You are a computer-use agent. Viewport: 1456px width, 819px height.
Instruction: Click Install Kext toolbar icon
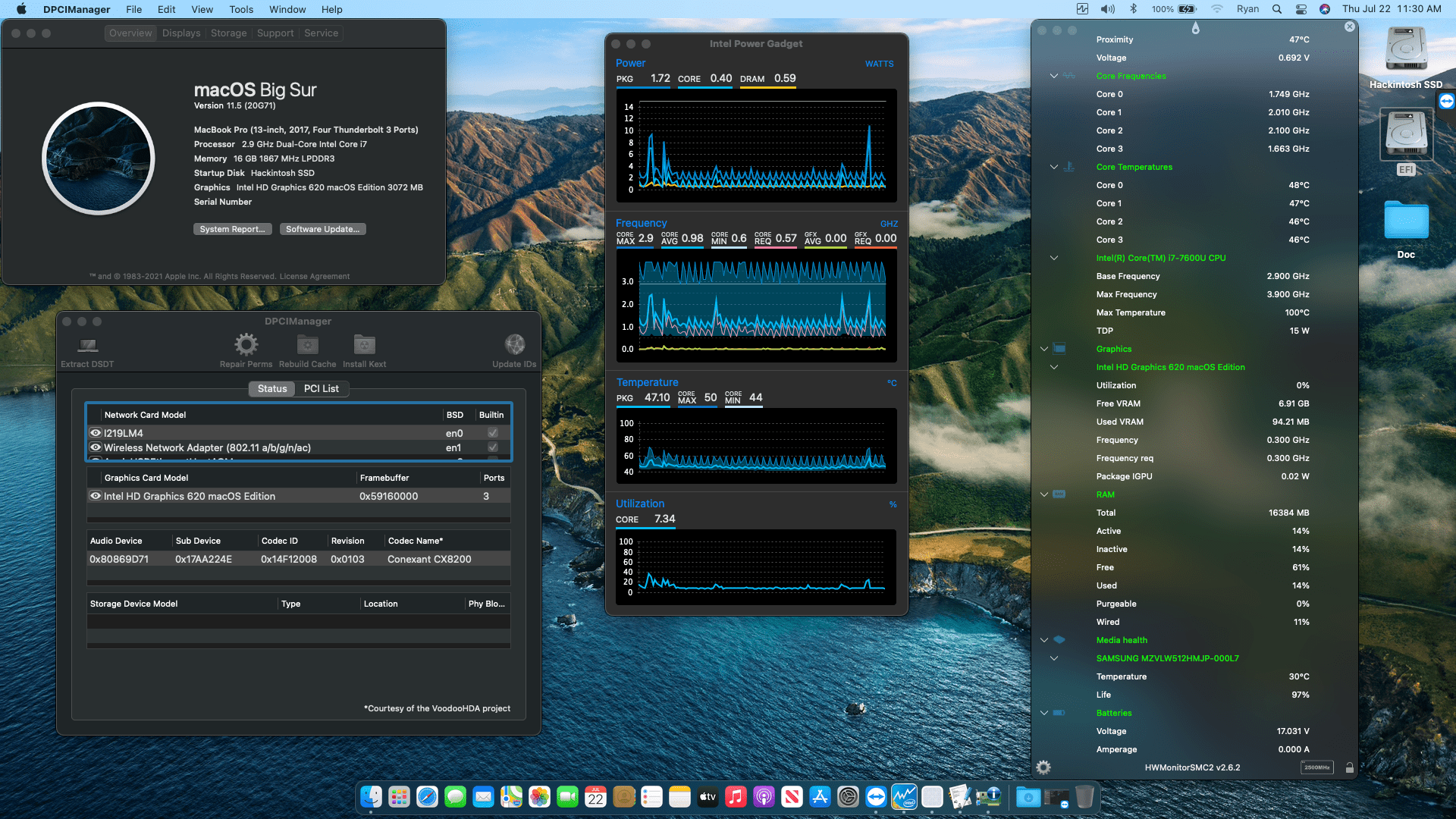365,345
